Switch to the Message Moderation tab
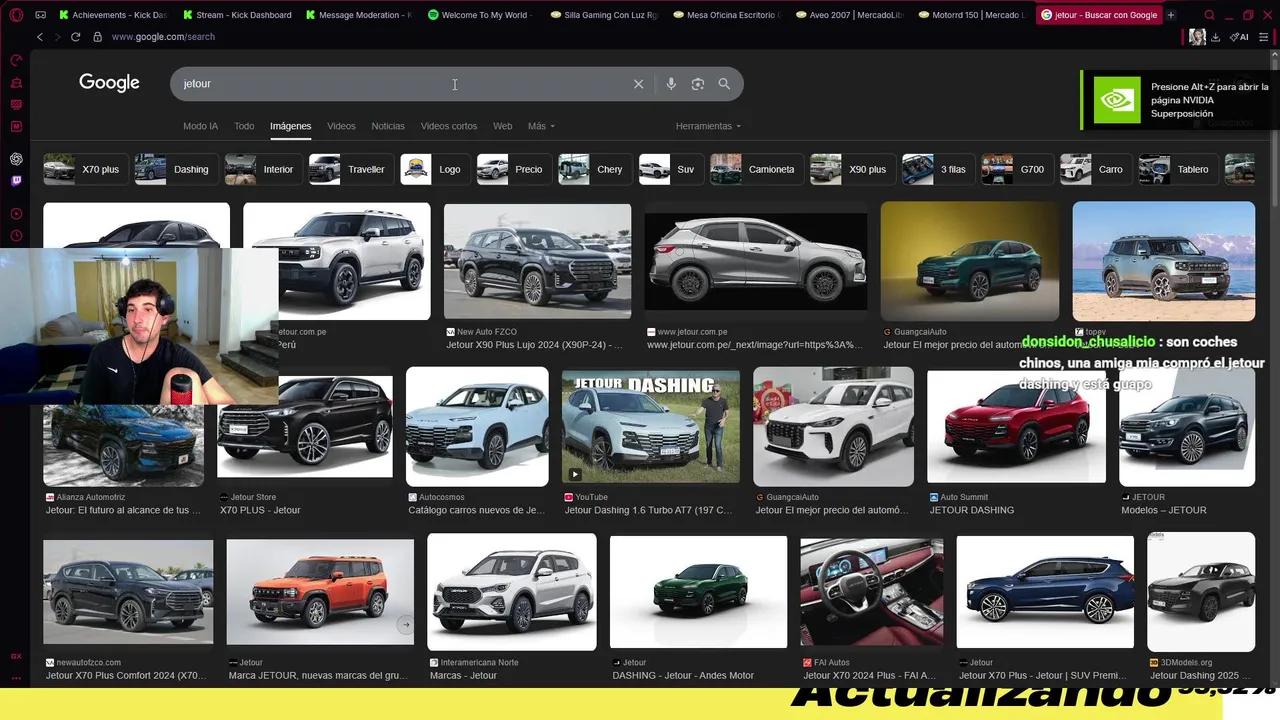 click(x=358, y=15)
